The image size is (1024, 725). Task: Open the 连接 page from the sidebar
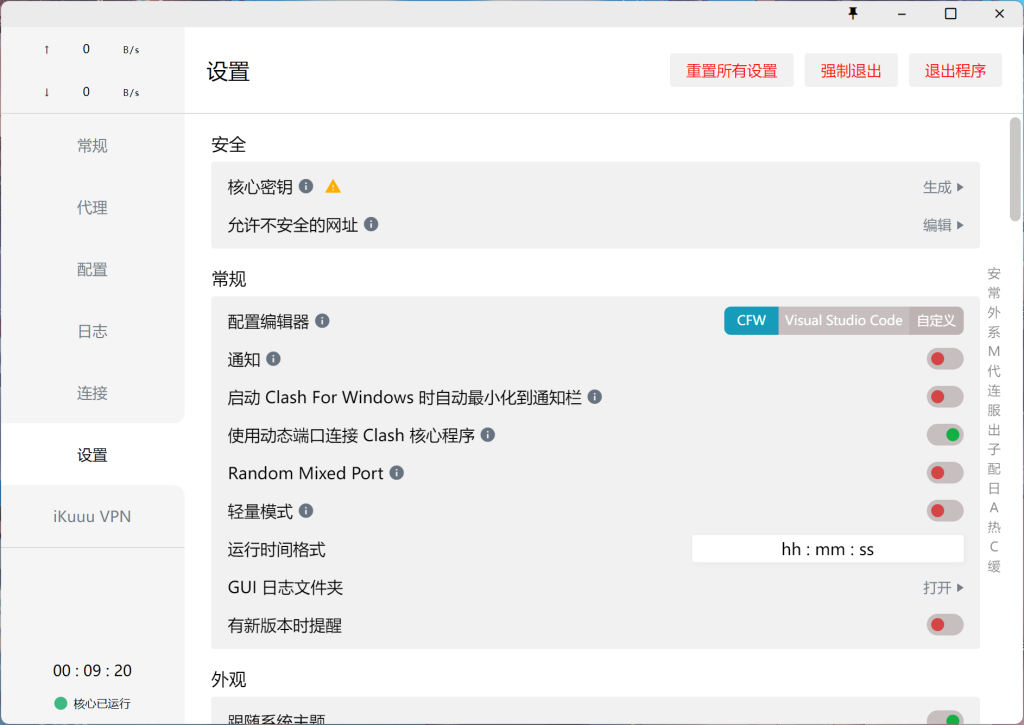point(92,392)
